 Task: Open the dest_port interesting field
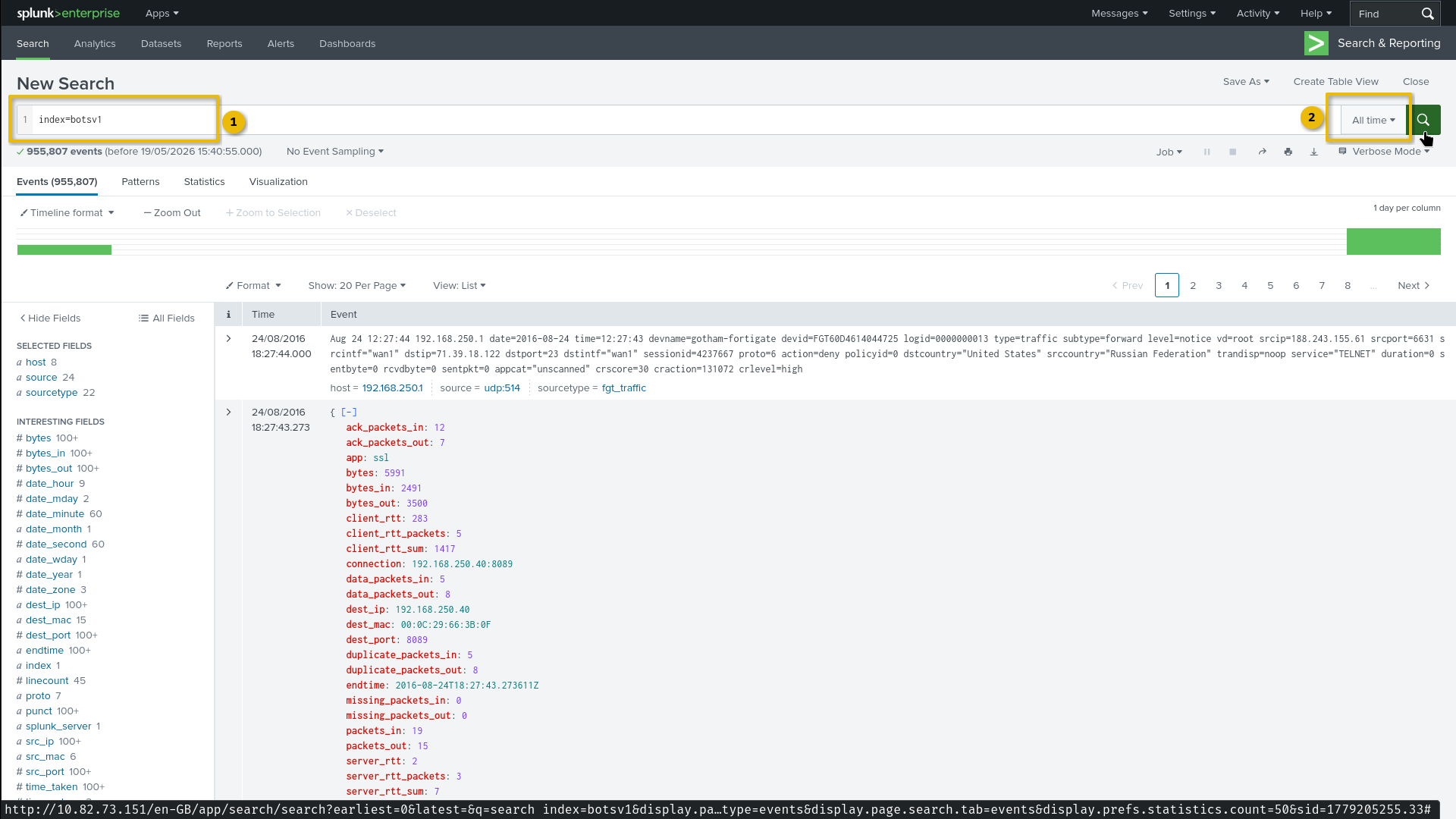(48, 635)
